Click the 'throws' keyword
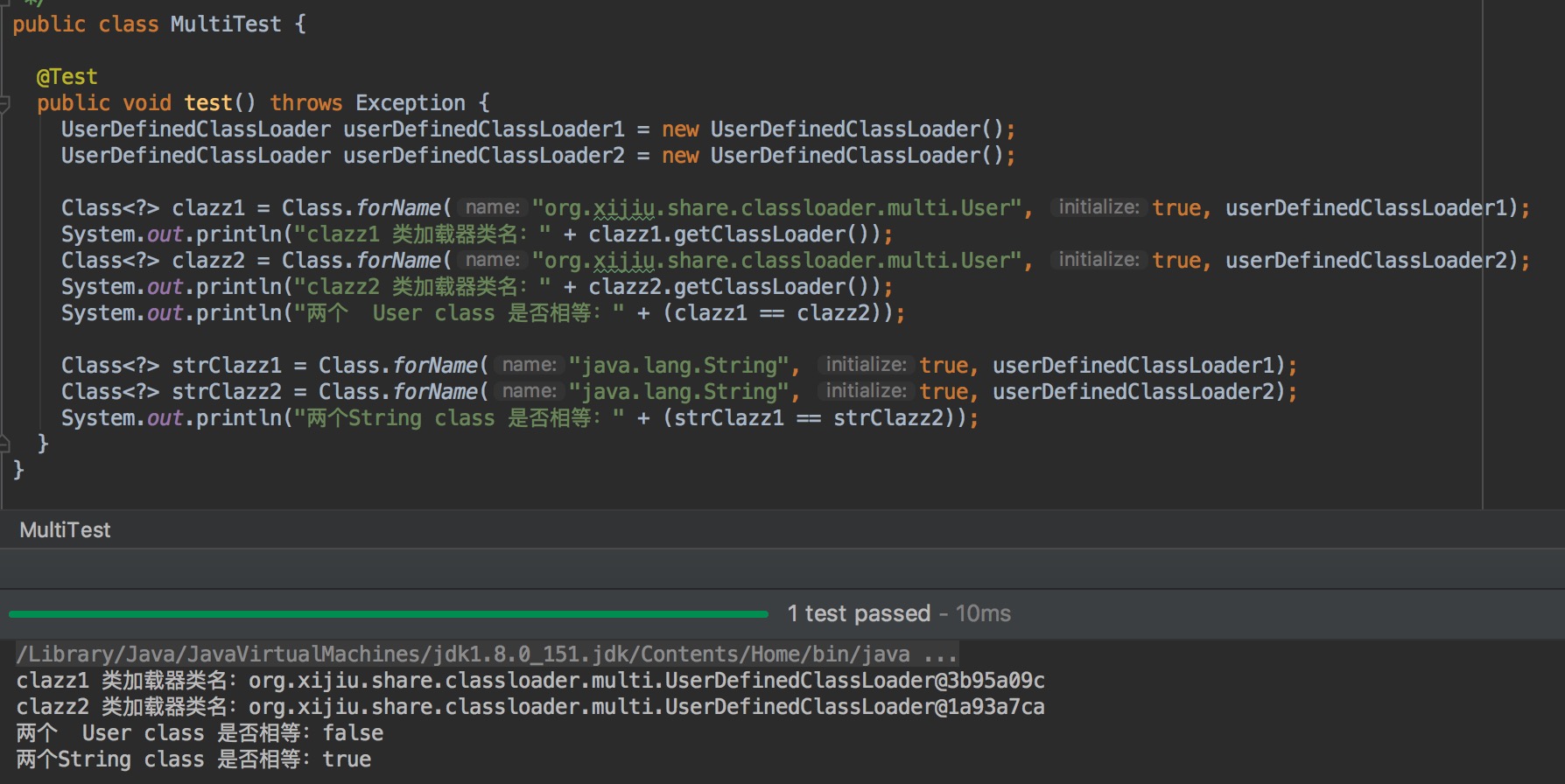Image resolution: width=1565 pixels, height=784 pixels. point(306,103)
